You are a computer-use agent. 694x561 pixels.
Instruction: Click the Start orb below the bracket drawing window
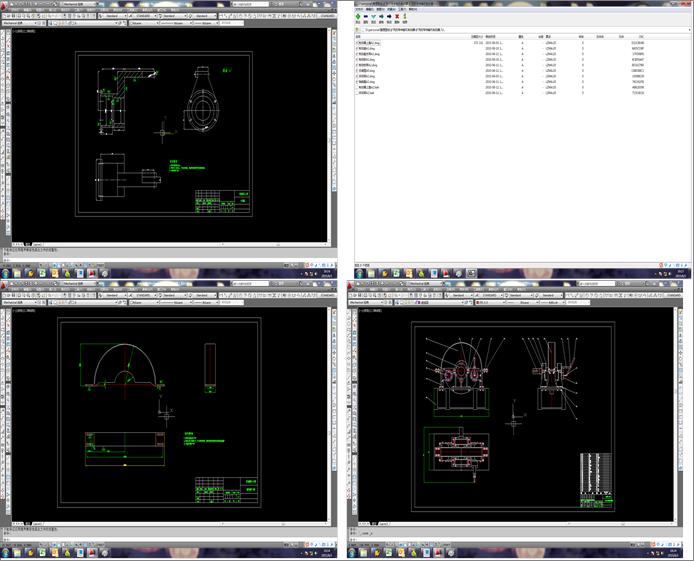pos(7,272)
